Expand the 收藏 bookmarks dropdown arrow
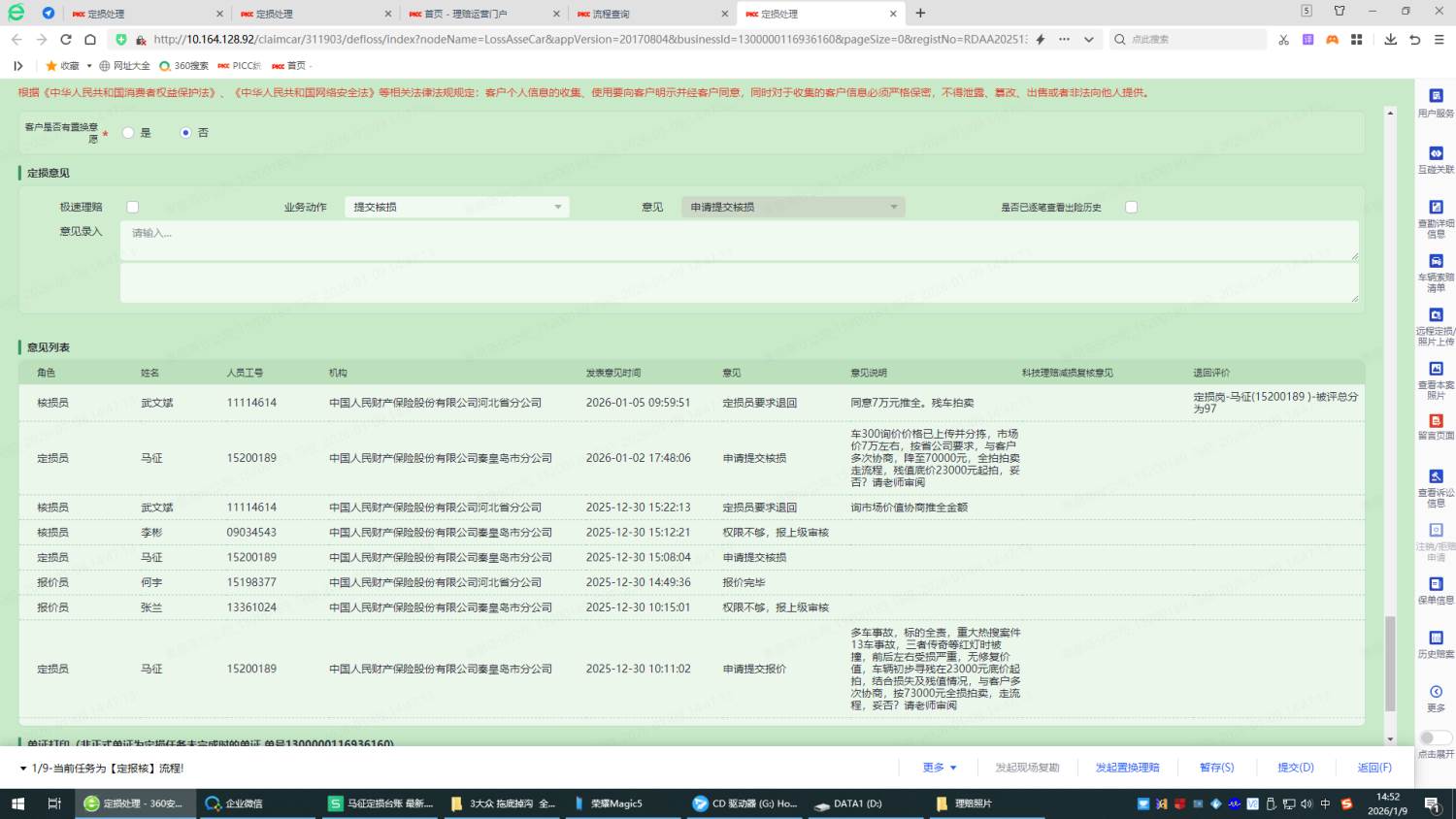The image size is (1456, 819). 89,66
